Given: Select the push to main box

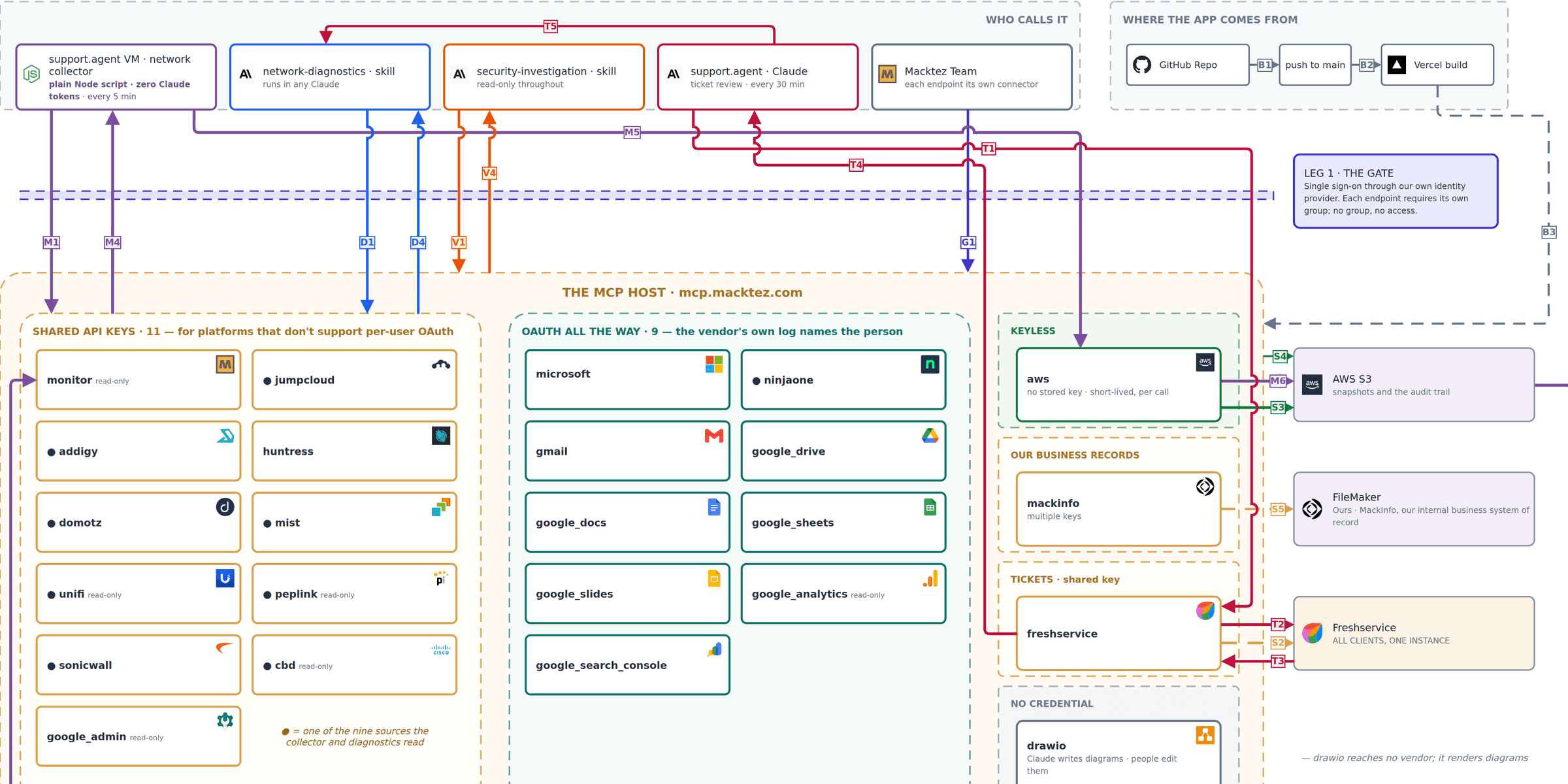Looking at the screenshot, I should coord(1315,65).
